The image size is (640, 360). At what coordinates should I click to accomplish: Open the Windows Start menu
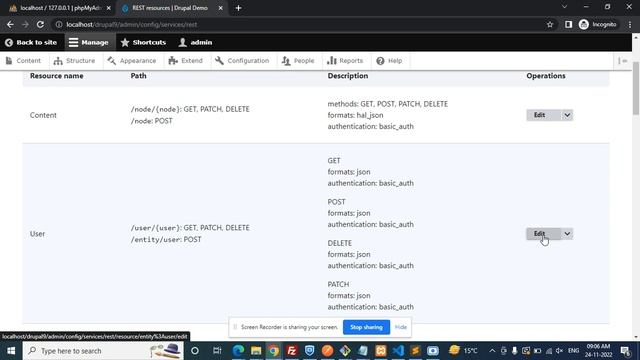tap(11, 351)
